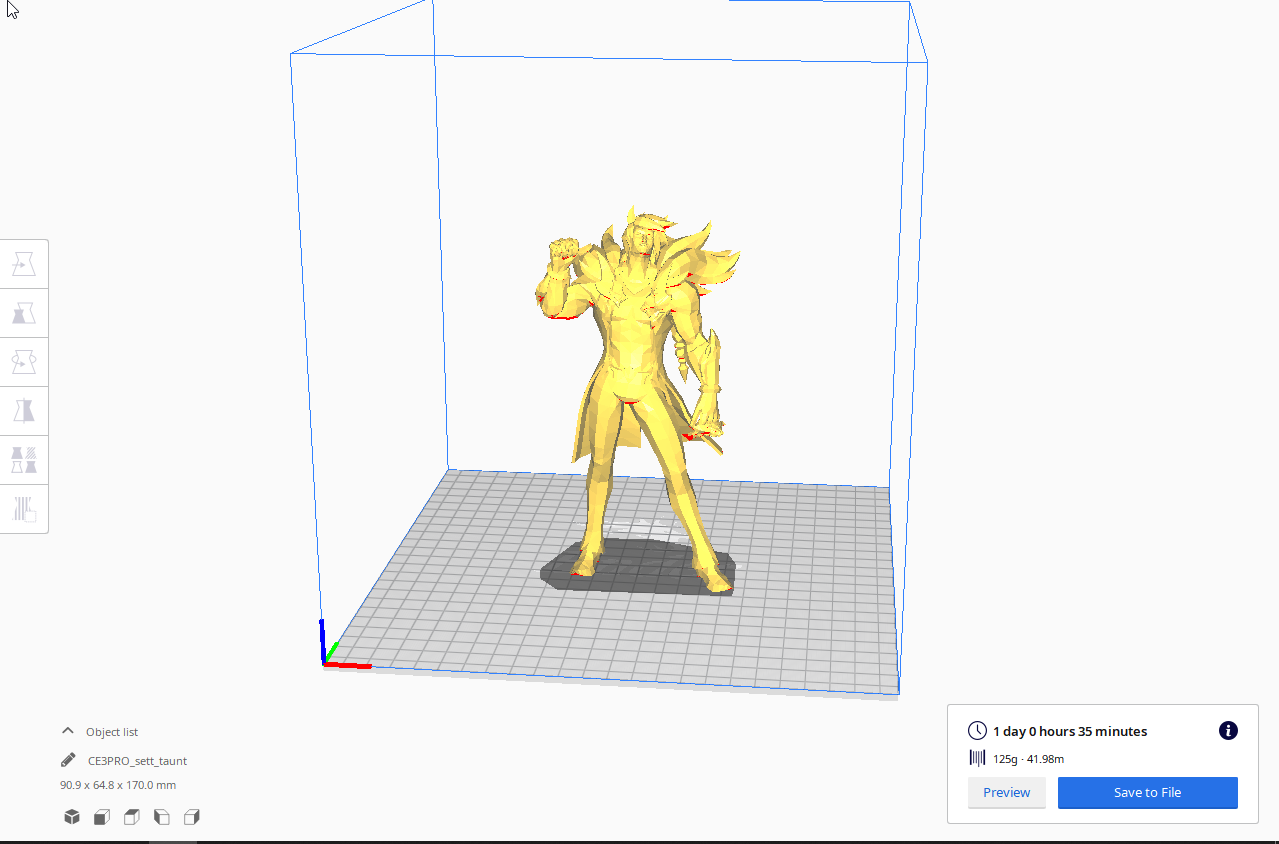Switch to the top view

(131, 816)
